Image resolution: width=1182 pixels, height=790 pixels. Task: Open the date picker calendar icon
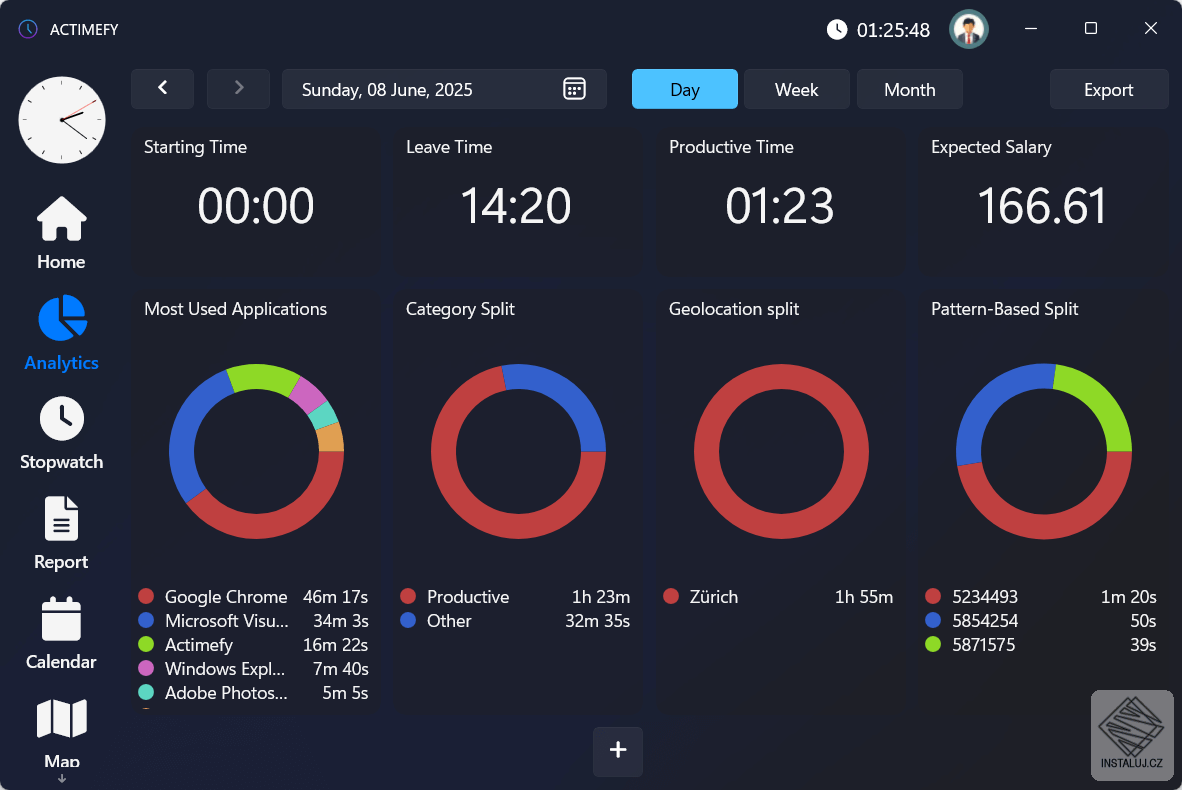pyautogui.click(x=574, y=89)
